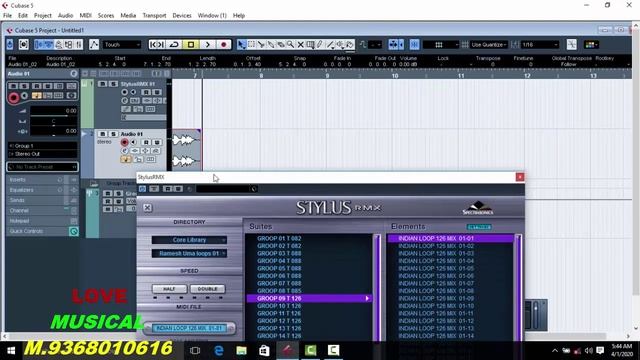The height and width of the screenshot is (360, 640).
Task: Close the Stylus RMX browser with X button
Action: [147, 208]
